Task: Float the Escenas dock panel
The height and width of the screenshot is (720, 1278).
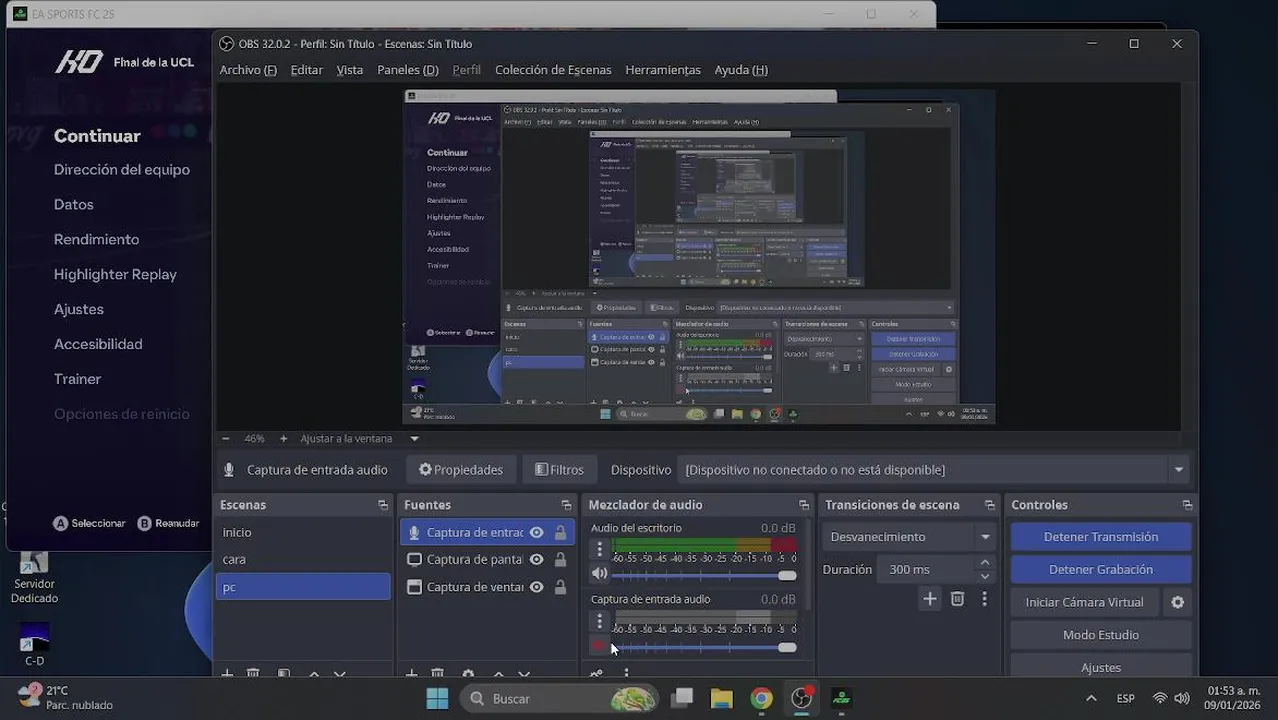Action: tap(382, 505)
